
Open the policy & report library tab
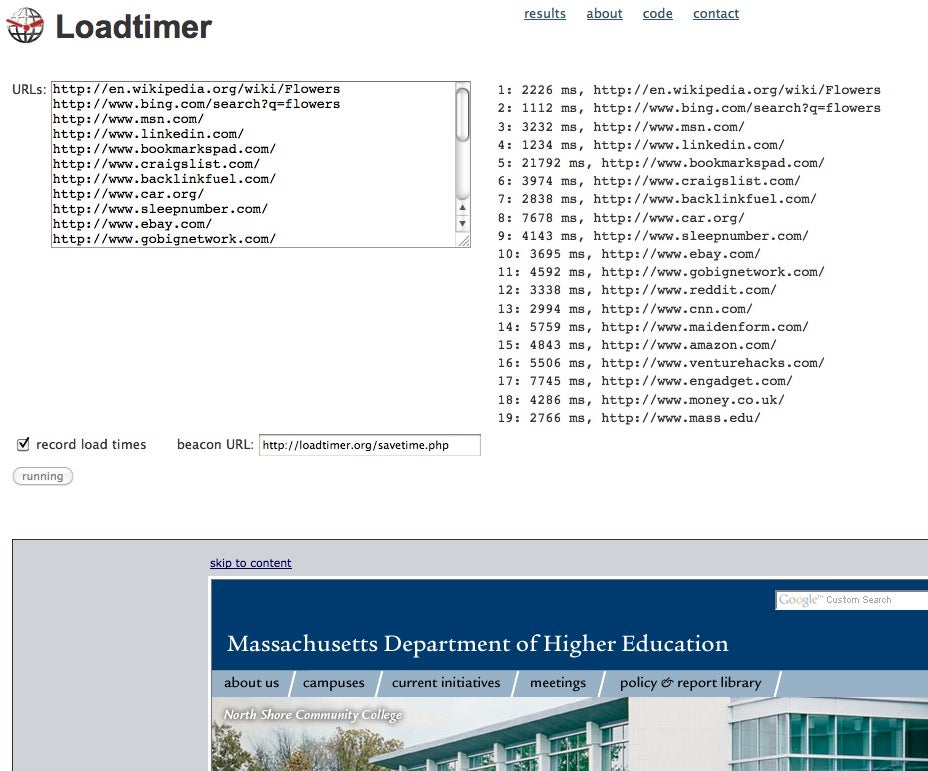(x=690, y=683)
